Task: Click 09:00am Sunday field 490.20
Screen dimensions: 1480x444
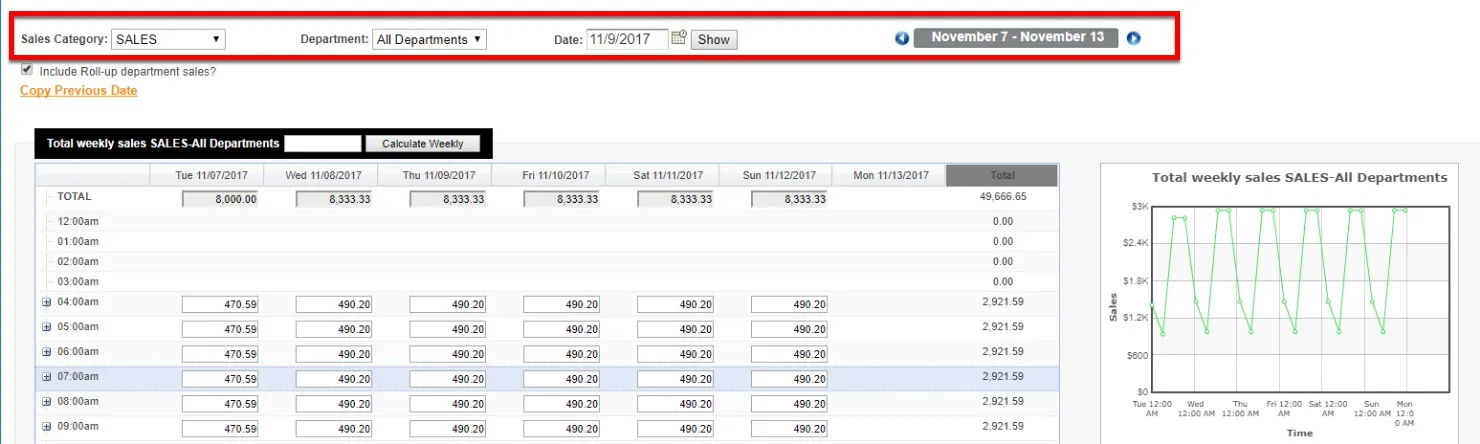Action: [790, 429]
